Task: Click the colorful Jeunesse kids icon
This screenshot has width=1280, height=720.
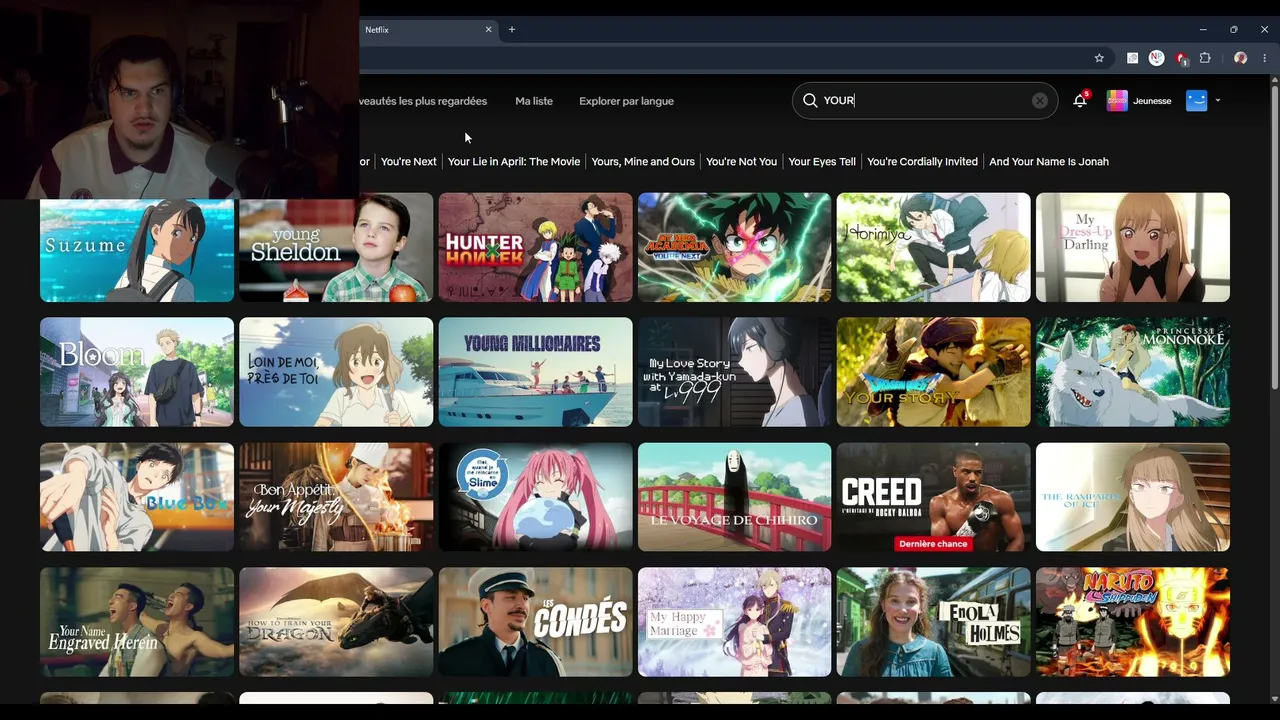Action: point(1117,101)
